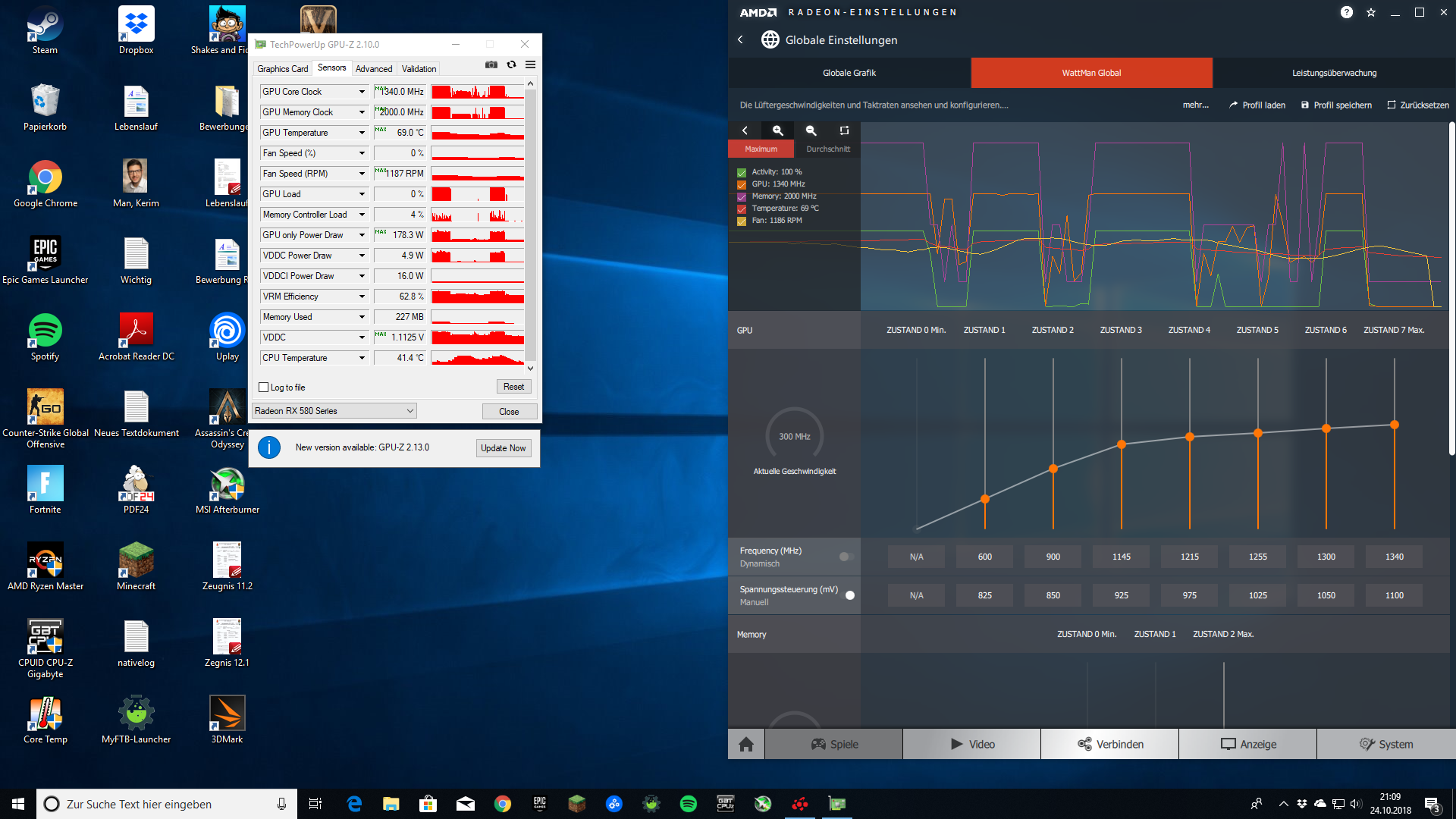This screenshot has height=819, width=1456.
Task: Zoom out on the WattMan graph
Action: click(811, 130)
